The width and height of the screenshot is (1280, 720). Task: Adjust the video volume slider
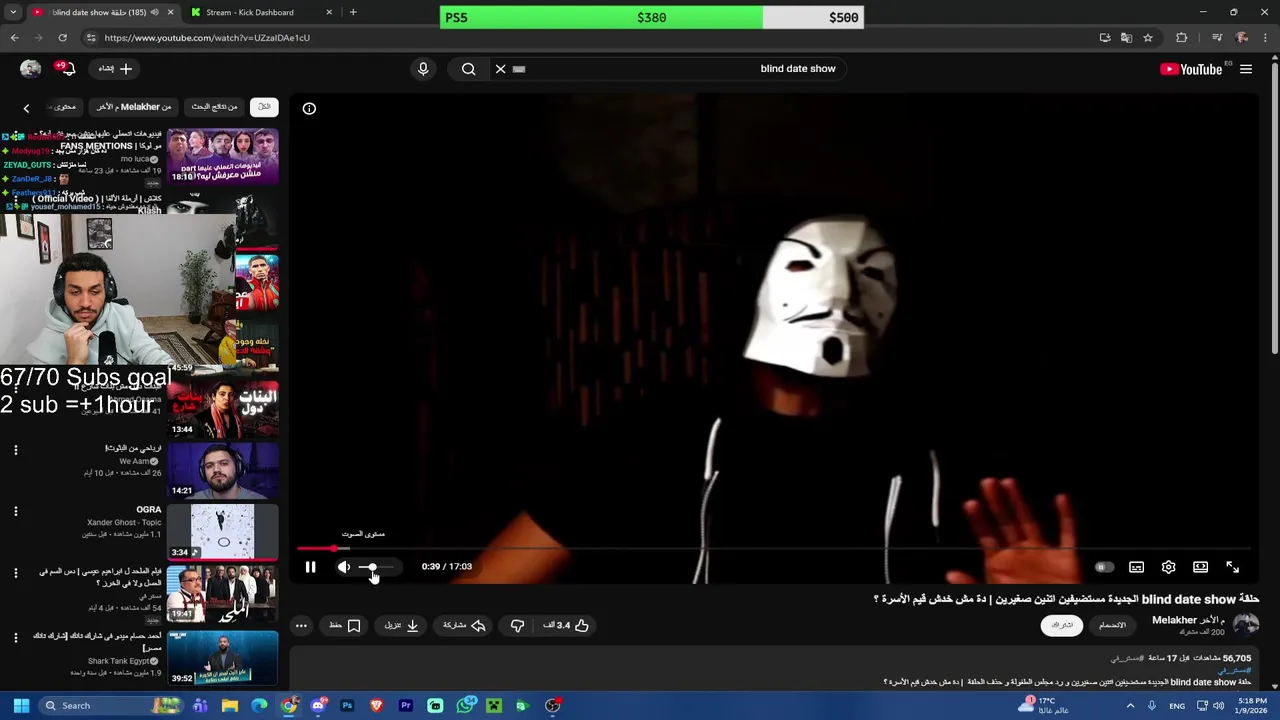[x=378, y=567]
